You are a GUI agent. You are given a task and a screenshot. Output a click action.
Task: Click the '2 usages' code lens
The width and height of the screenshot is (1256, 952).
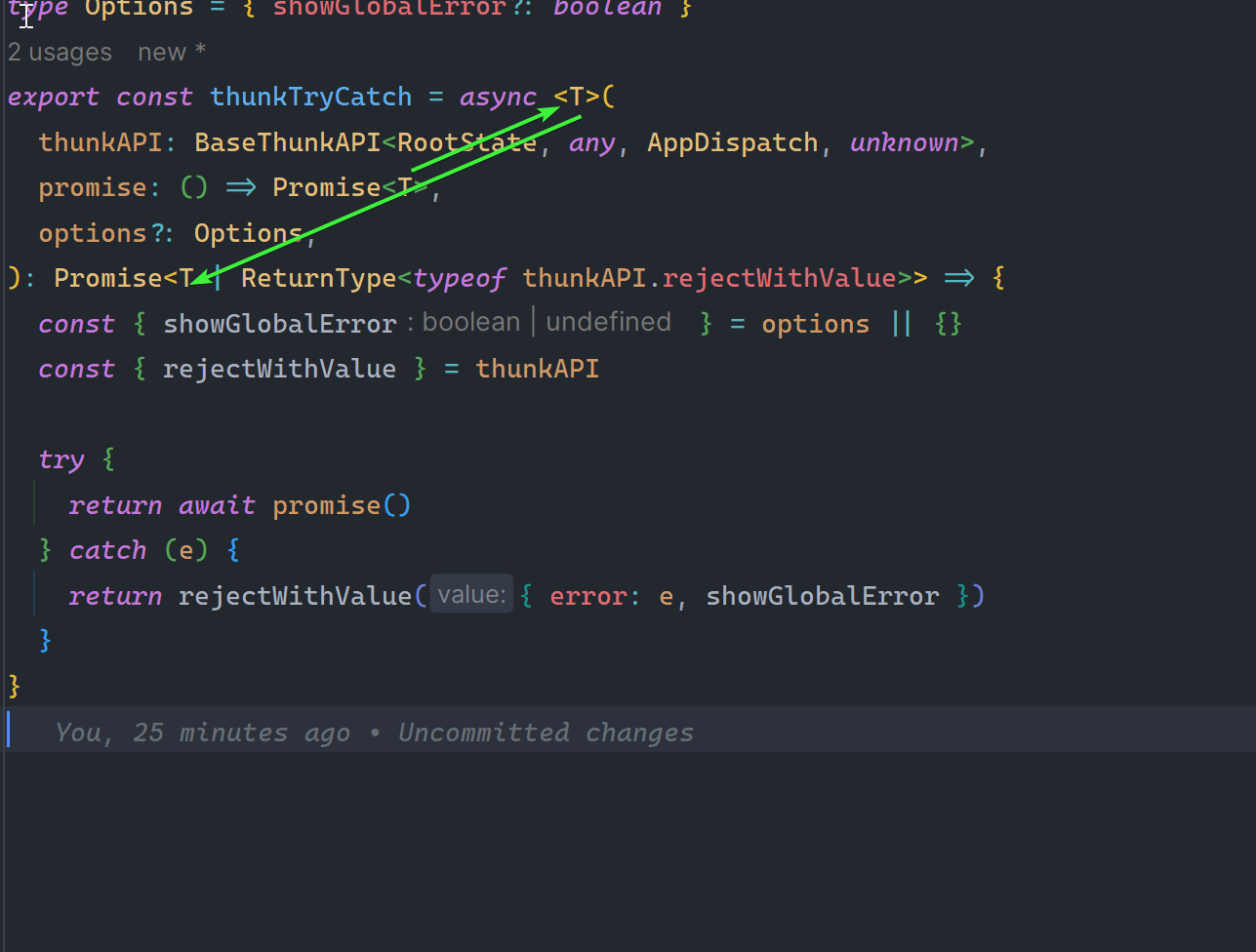(x=60, y=53)
